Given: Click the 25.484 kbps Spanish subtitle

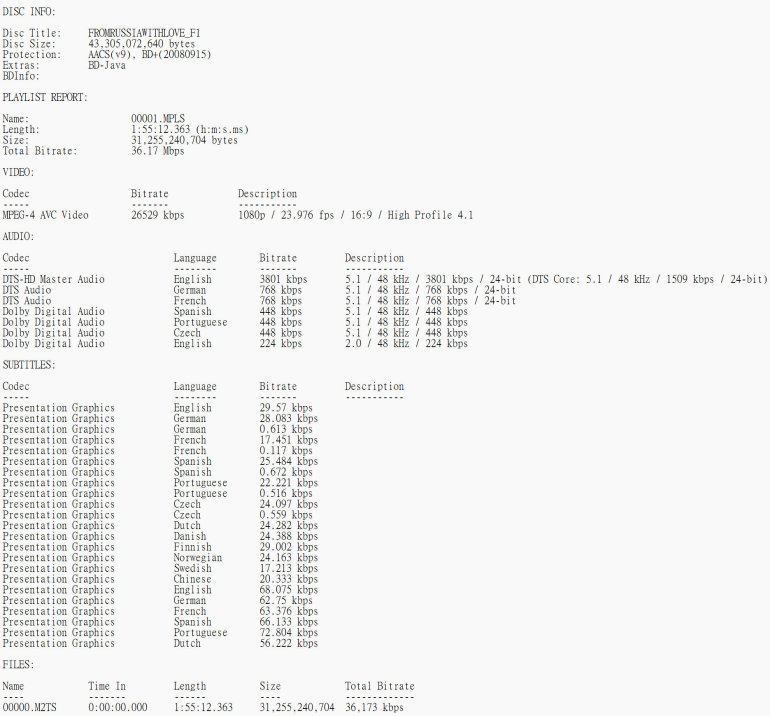Looking at the screenshot, I should pos(289,462).
